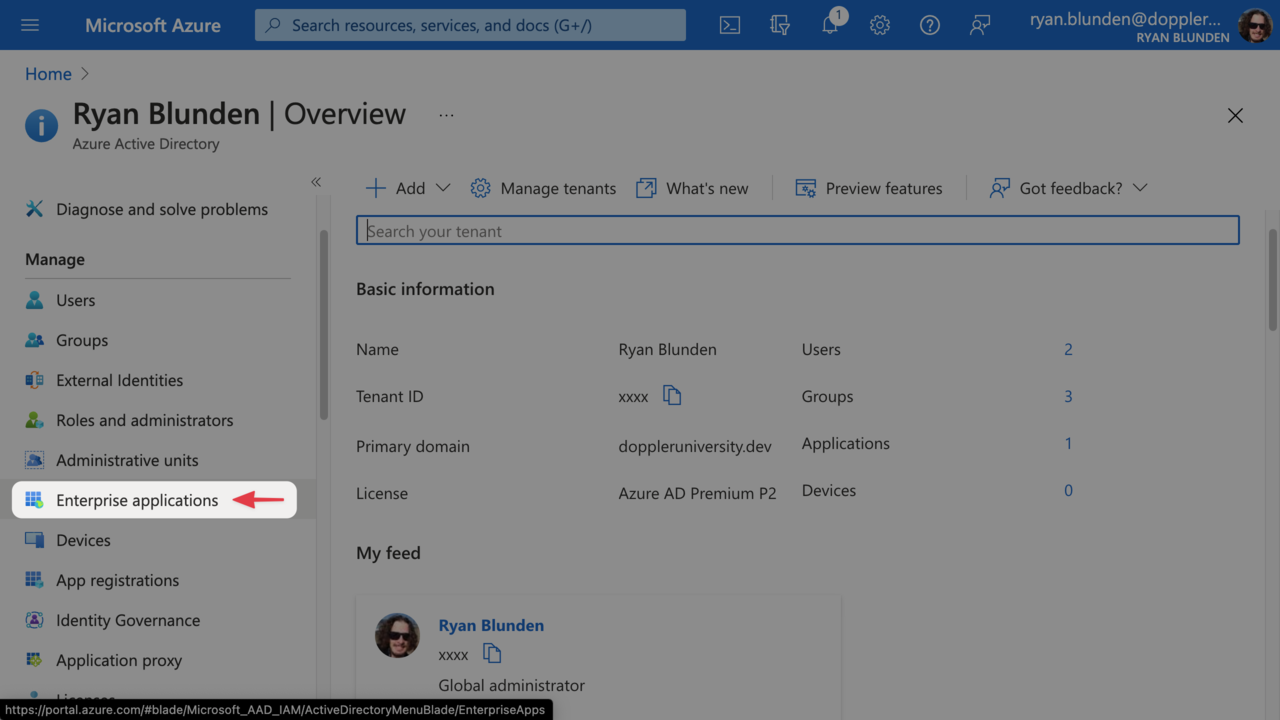The height and width of the screenshot is (720, 1280).
Task: Open the Devices count link 0
Action: [1068, 490]
